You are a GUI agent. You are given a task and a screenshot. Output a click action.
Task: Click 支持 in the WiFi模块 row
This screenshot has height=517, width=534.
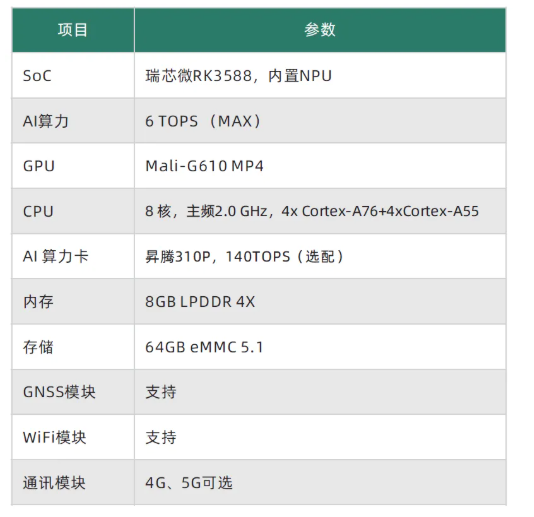(161, 437)
